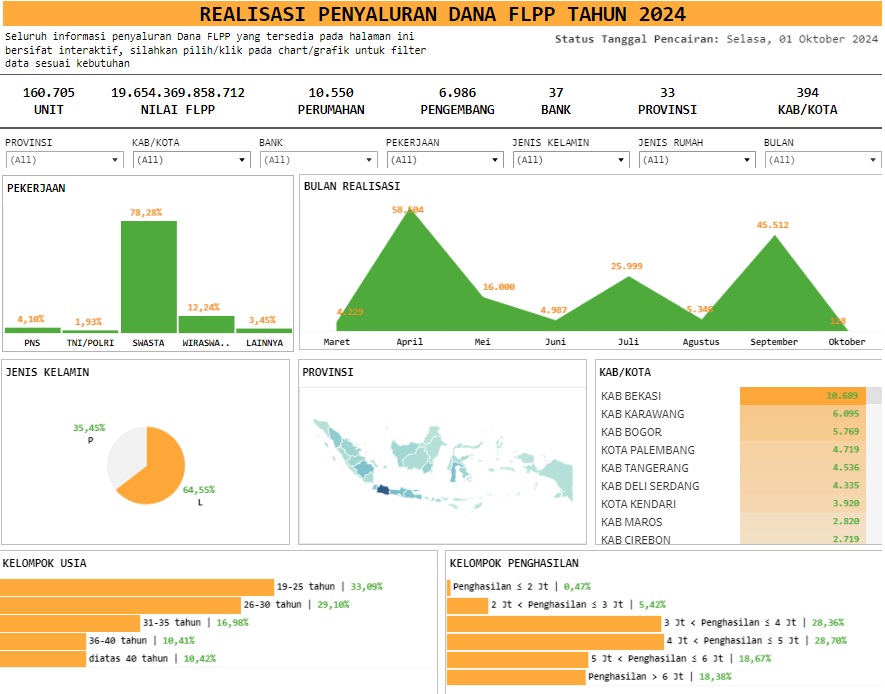Image resolution: width=885 pixels, height=694 pixels.
Task: Expand the JENIS KELAMIN filter dropdown
Action: coord(571,160)
